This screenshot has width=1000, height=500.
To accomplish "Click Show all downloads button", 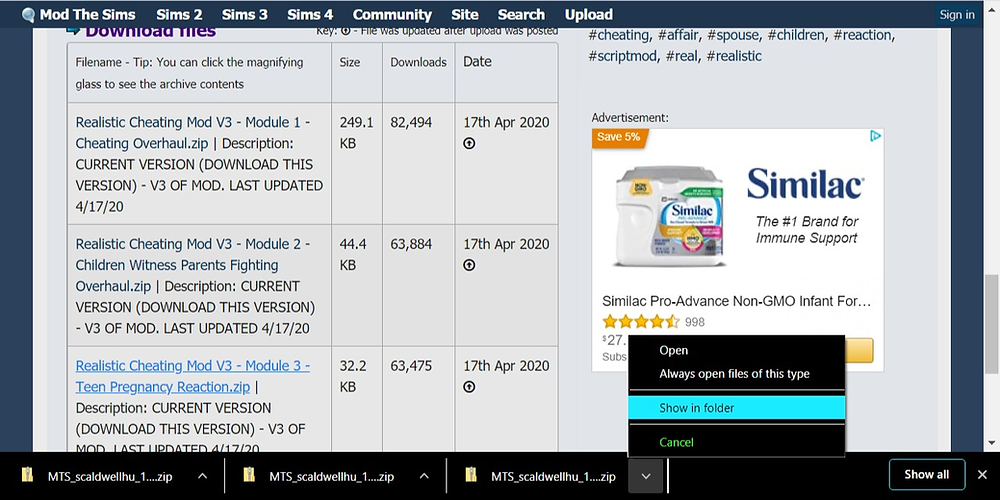I will point(927,474).
